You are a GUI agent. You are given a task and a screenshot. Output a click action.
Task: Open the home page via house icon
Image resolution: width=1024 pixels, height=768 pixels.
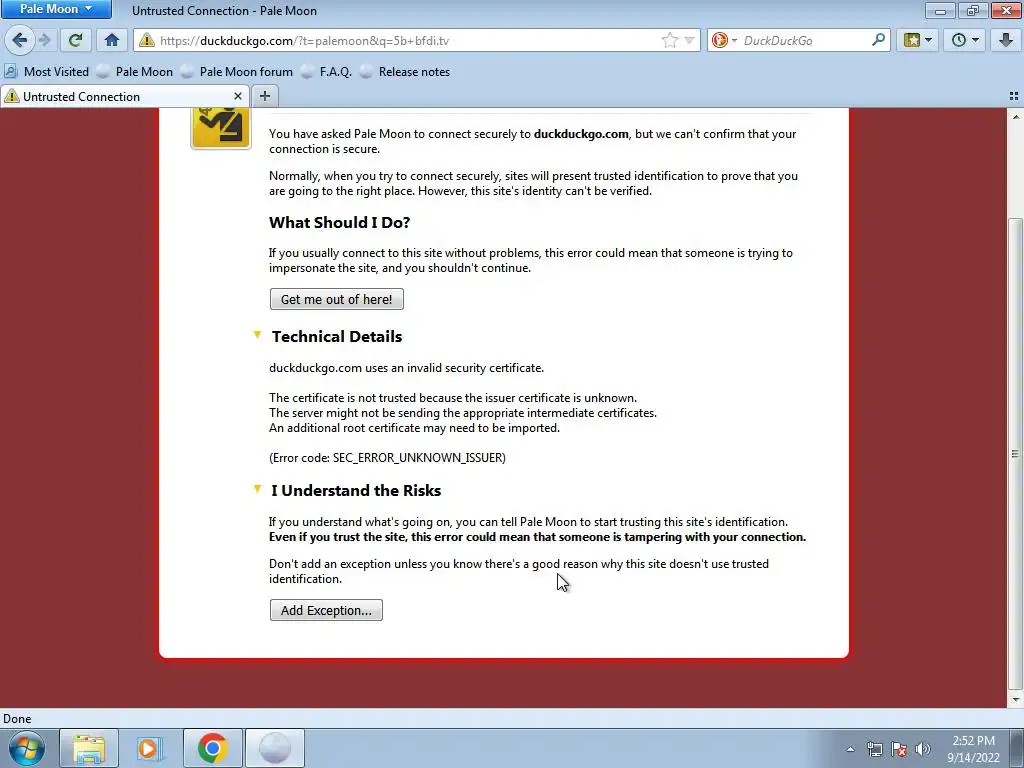[x=112, y=40]
